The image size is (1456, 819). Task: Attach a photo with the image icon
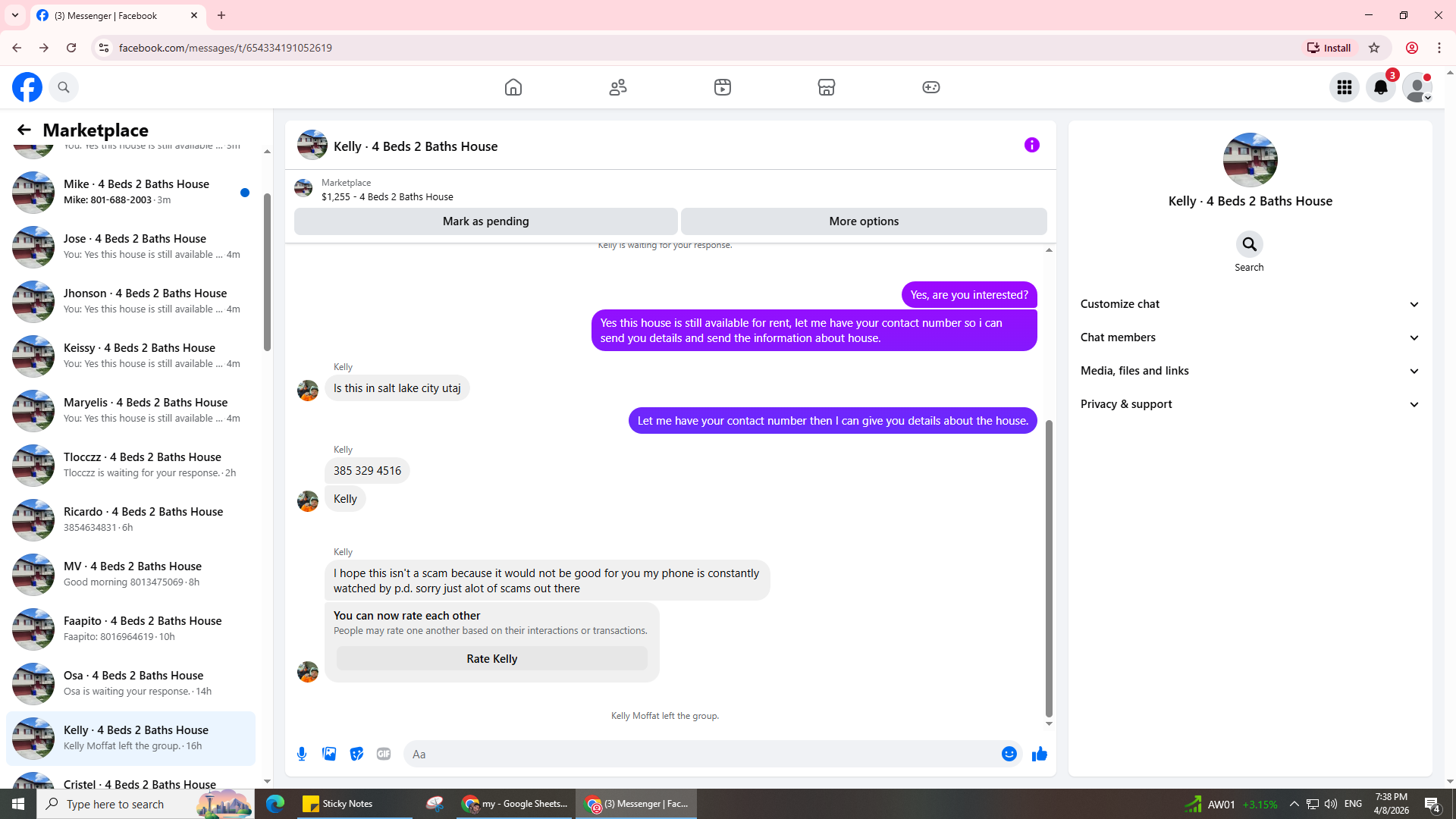point(329,754)
